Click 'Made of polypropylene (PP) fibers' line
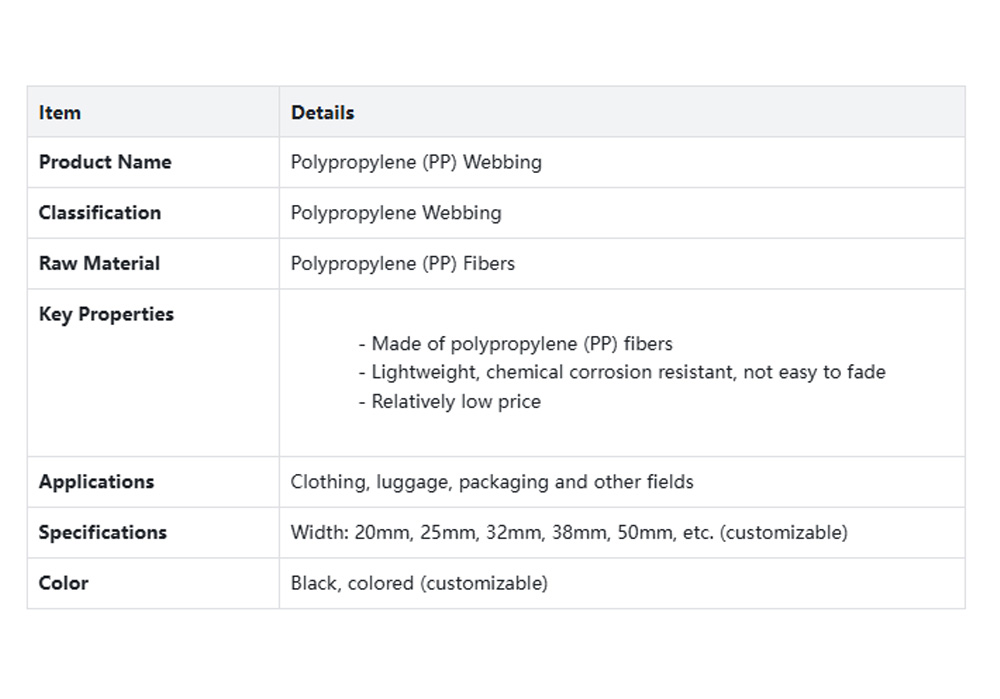 (x=515, y=344)
